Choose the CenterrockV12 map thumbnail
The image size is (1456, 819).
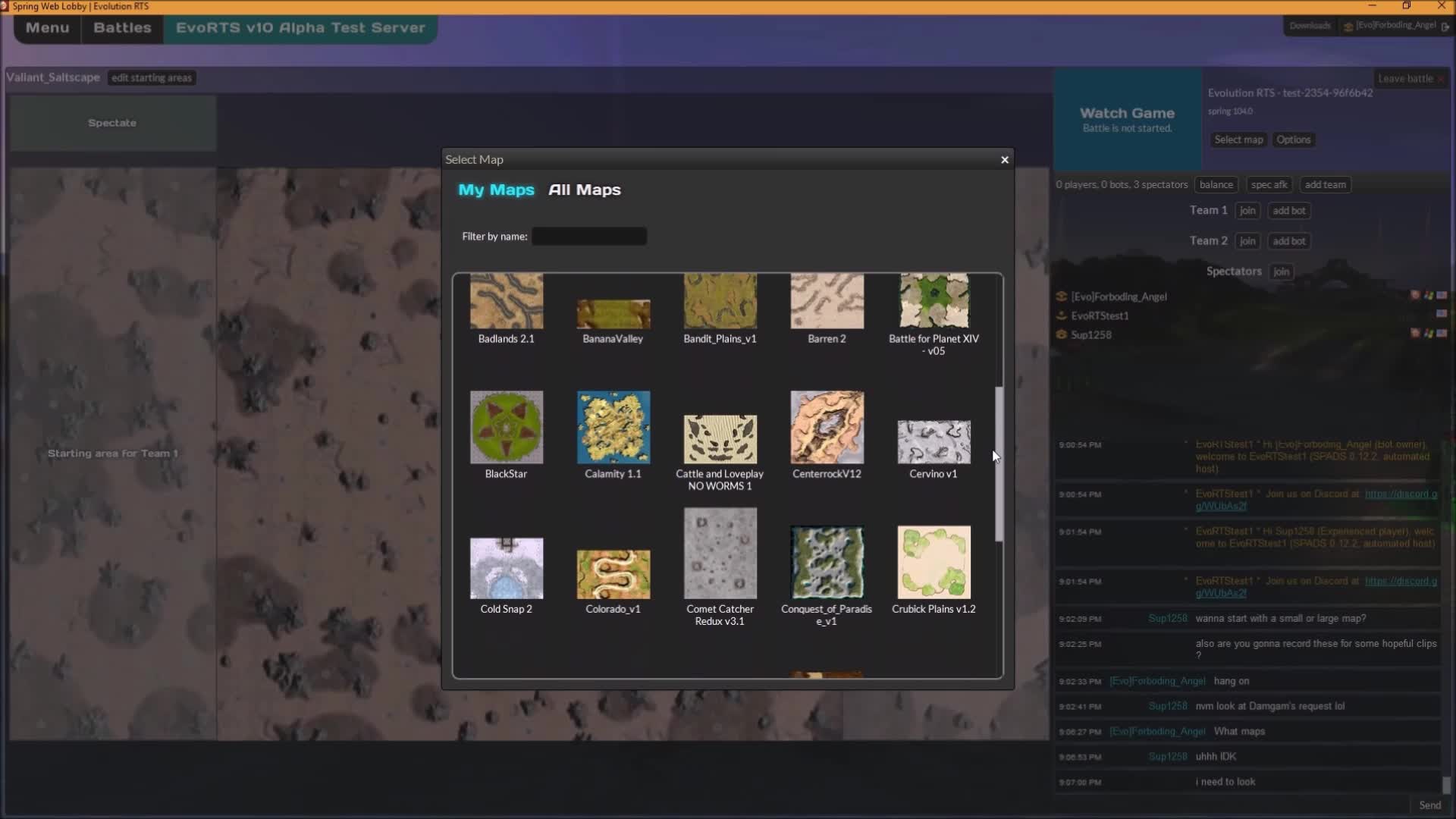pyautogui.click(x=827, y=428)
